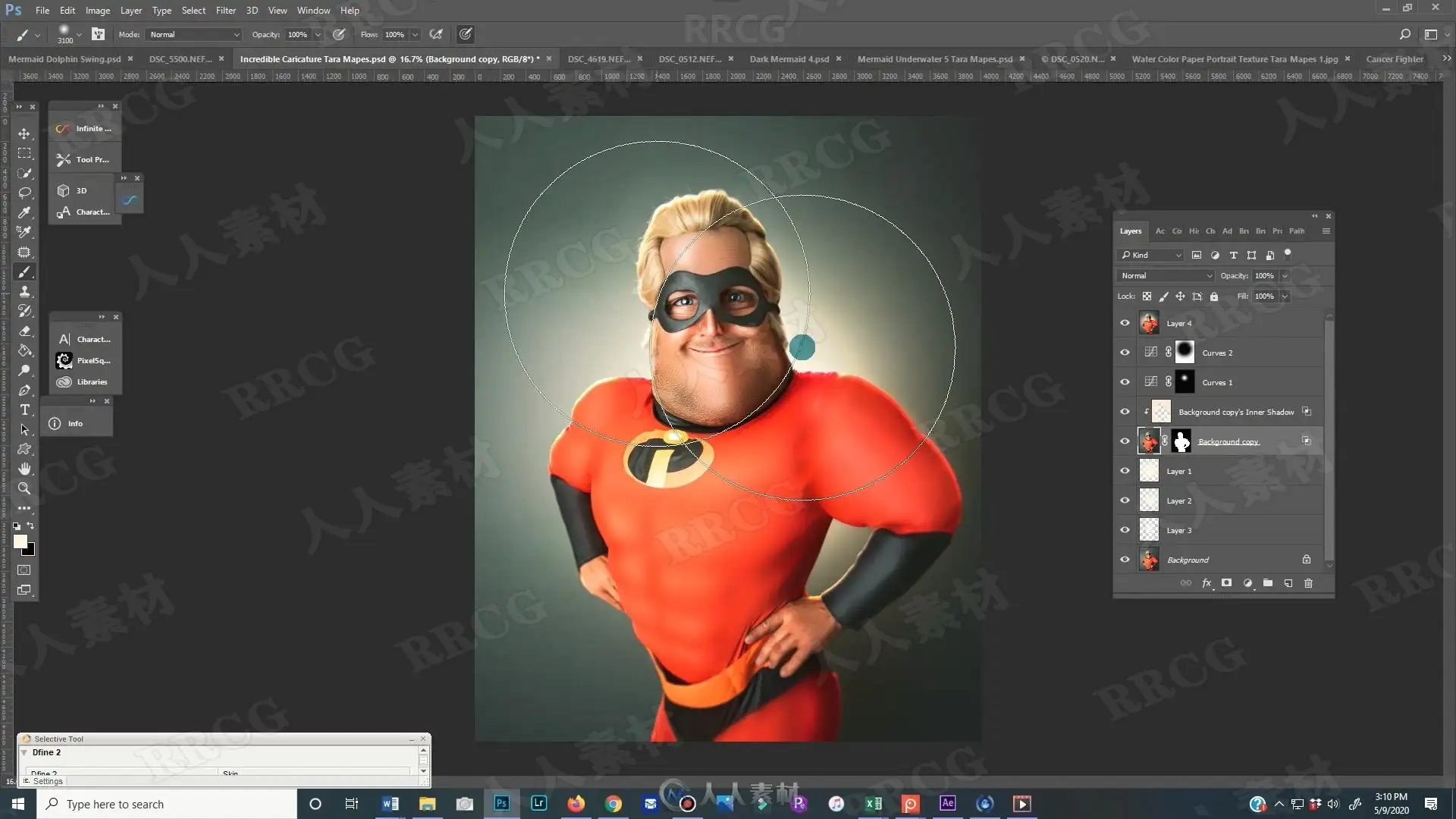Hide the Layer 4 layer
Viewport: 1456px width, 819px height.
point(1125,323)
